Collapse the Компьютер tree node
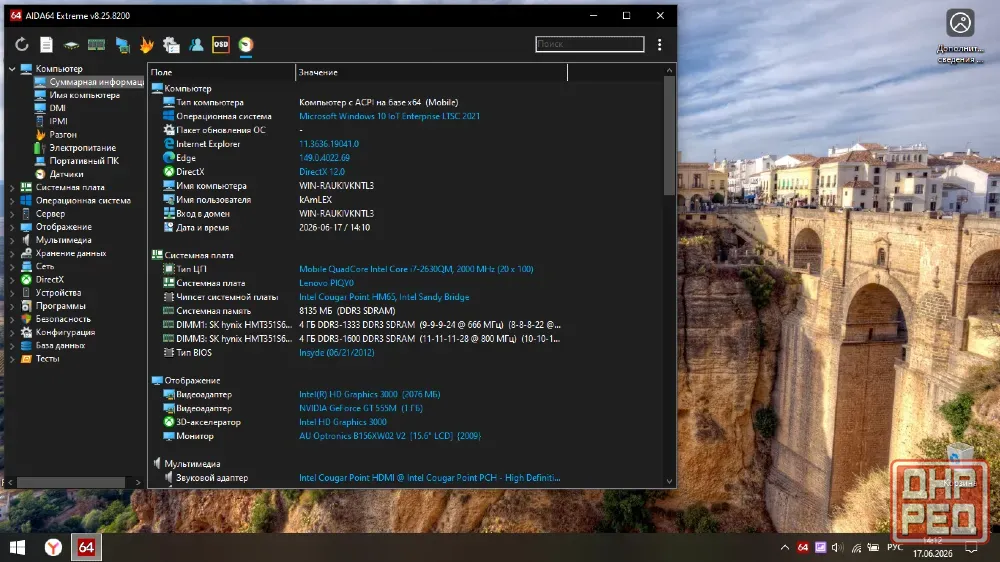This screenshot has width=1000, height=562. click(x=12, y=69)
